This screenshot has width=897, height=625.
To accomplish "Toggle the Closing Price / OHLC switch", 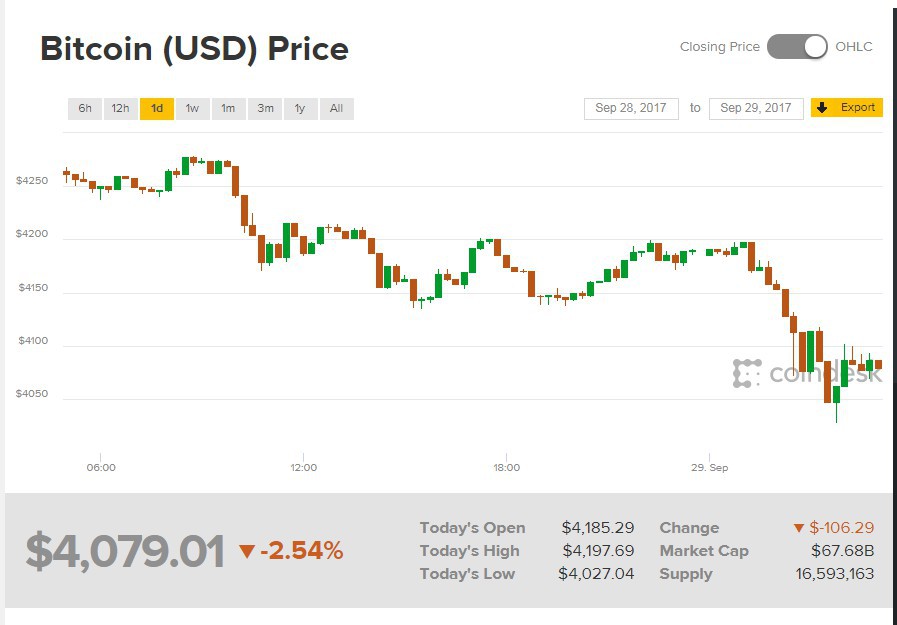I will (x=797, y=47).
